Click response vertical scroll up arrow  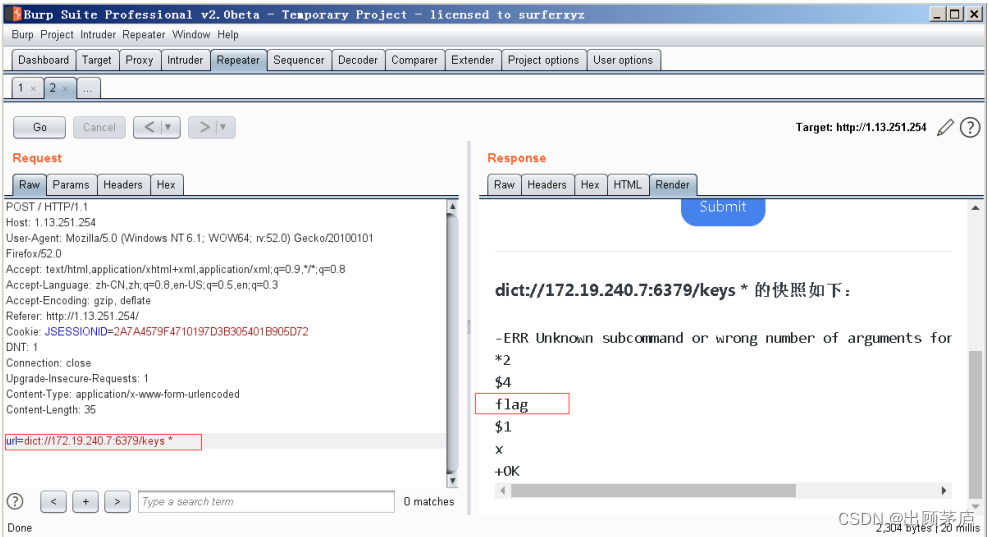(975, 208)
